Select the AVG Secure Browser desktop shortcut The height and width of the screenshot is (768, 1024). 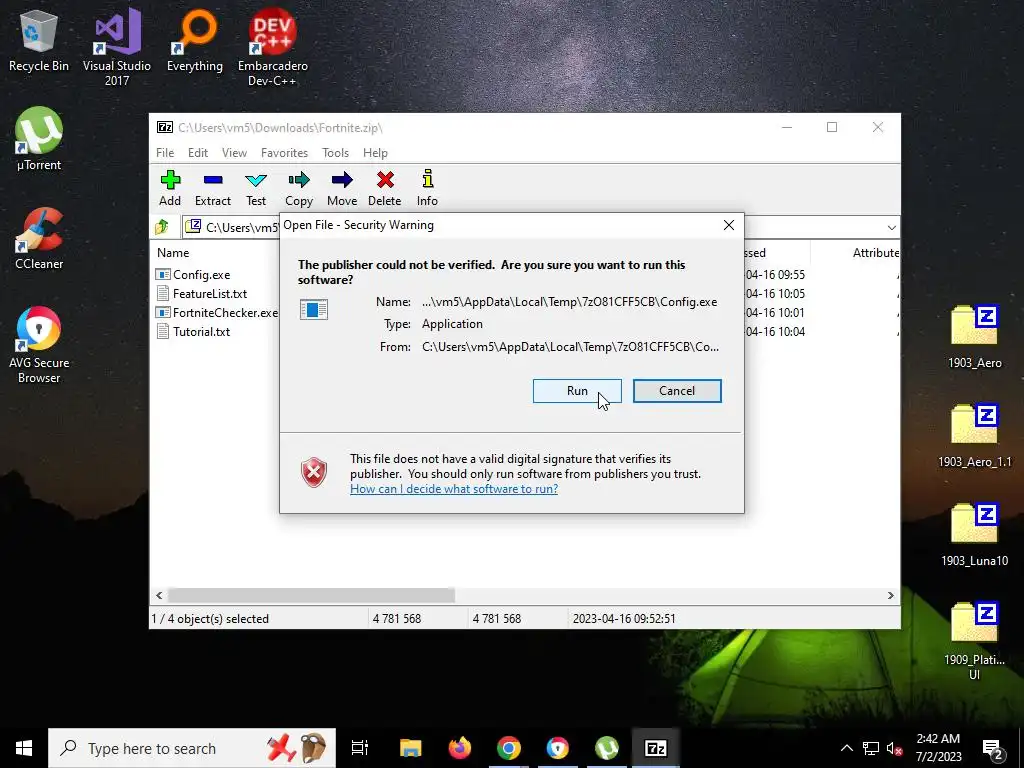(39, 345)
